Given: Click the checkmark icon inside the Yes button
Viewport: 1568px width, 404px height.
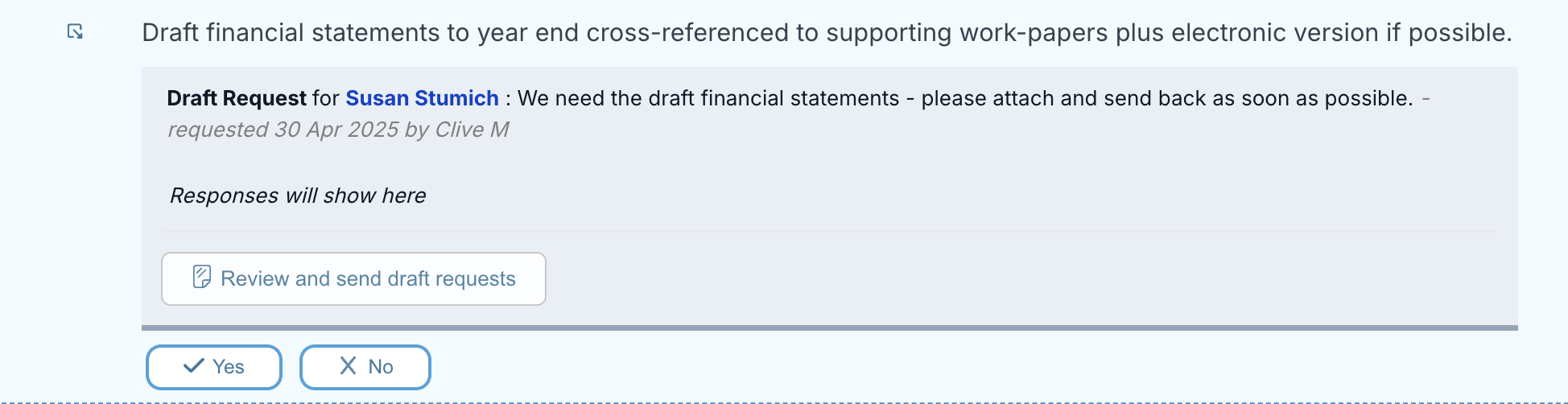Looking at the screenshot, I should click(193, 366).
